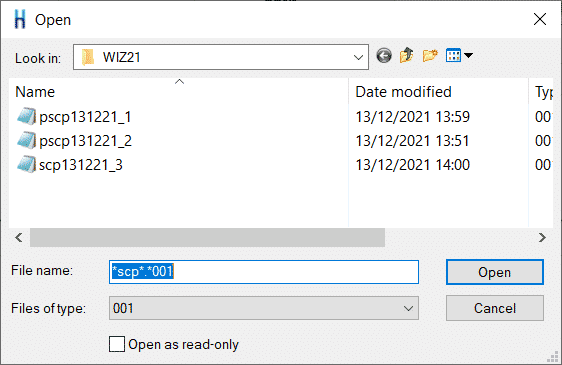Close the Open dialog

pos(540,19)
